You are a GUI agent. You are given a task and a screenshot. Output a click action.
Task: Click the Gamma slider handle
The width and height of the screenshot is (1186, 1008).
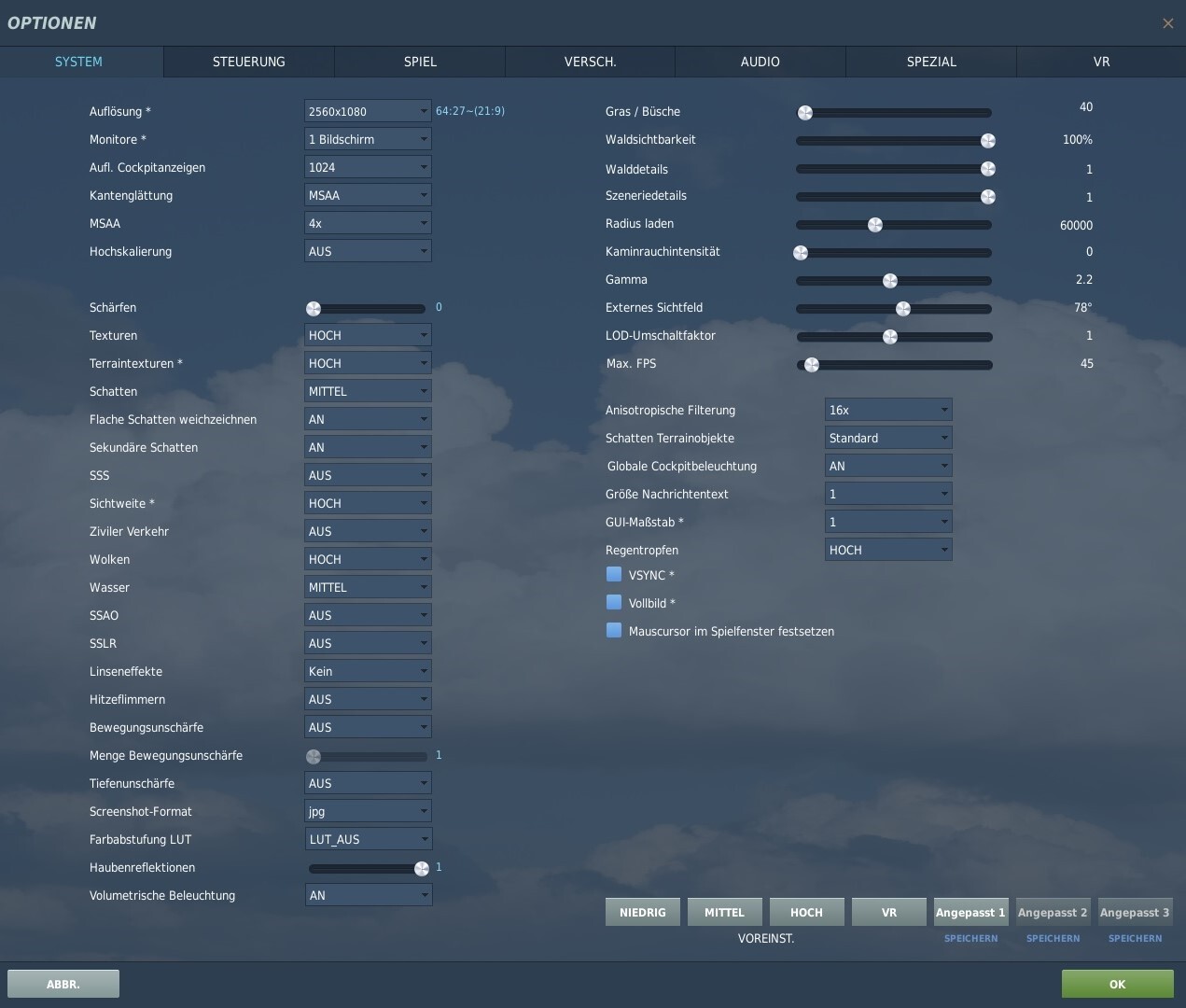890,281
